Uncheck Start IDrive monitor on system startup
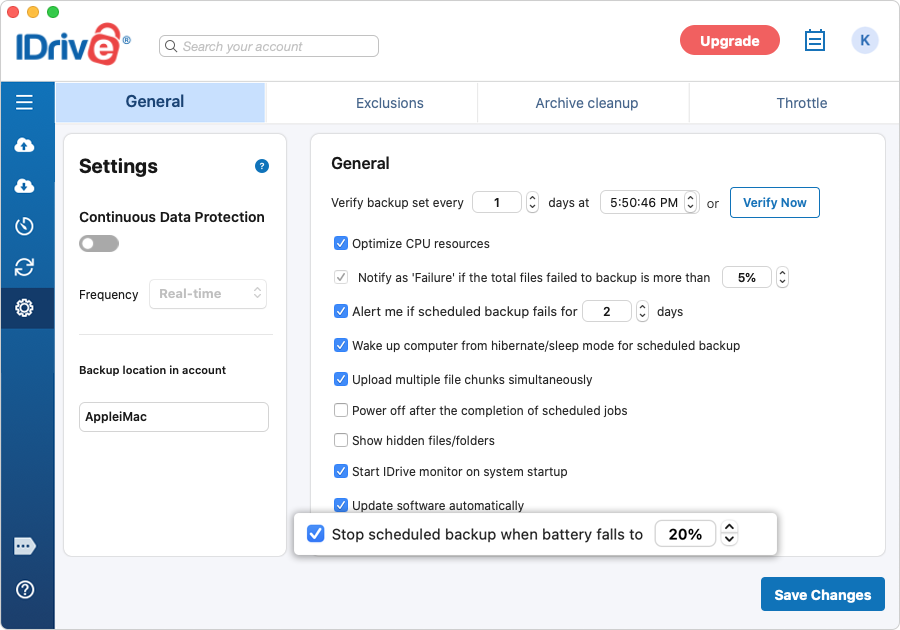Viewport: 900px width, 630px height. coord(340,472)
